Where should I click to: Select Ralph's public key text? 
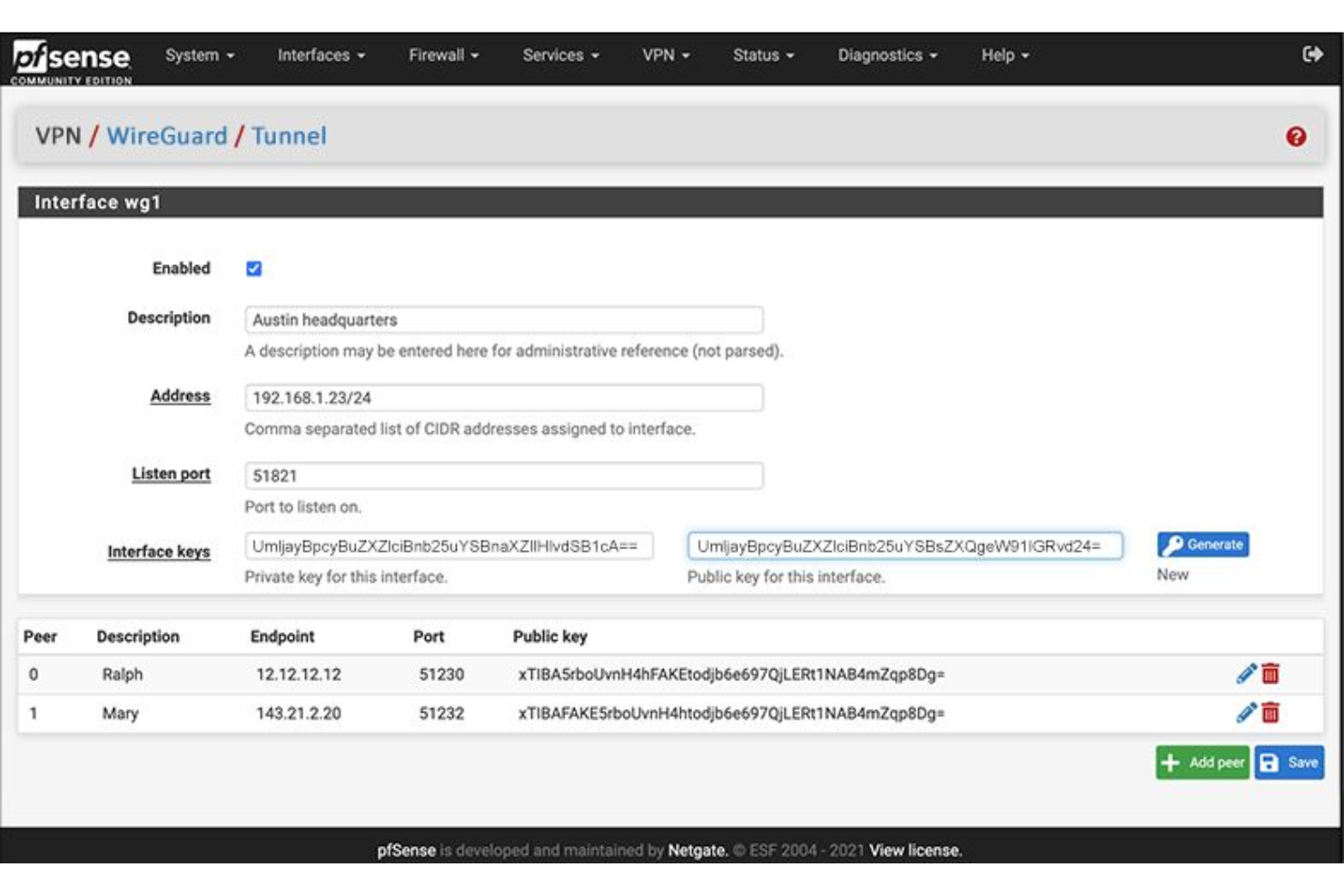click(732, 674)
